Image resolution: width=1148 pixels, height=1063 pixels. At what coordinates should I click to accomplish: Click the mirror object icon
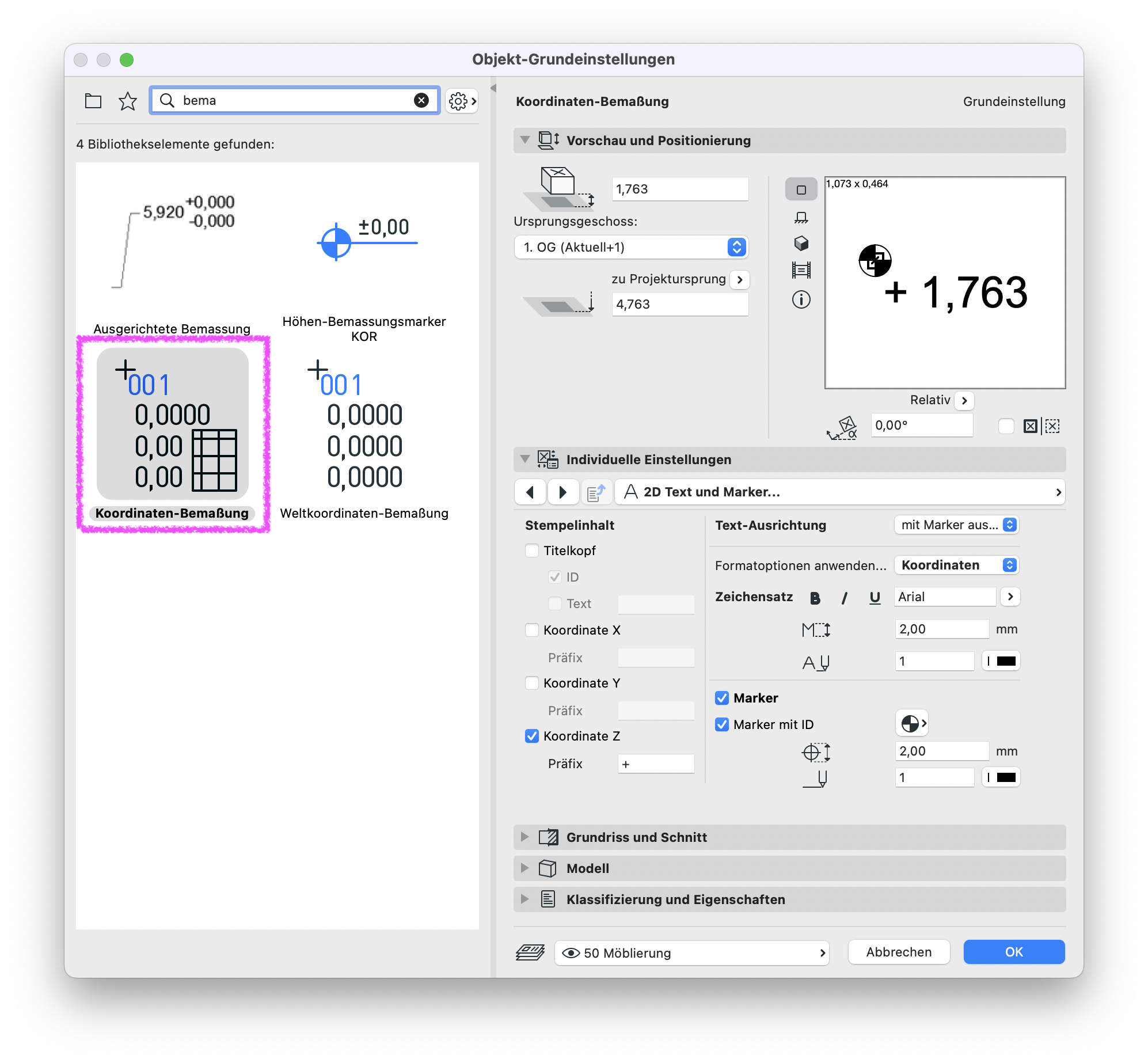tap(1030, 426)
